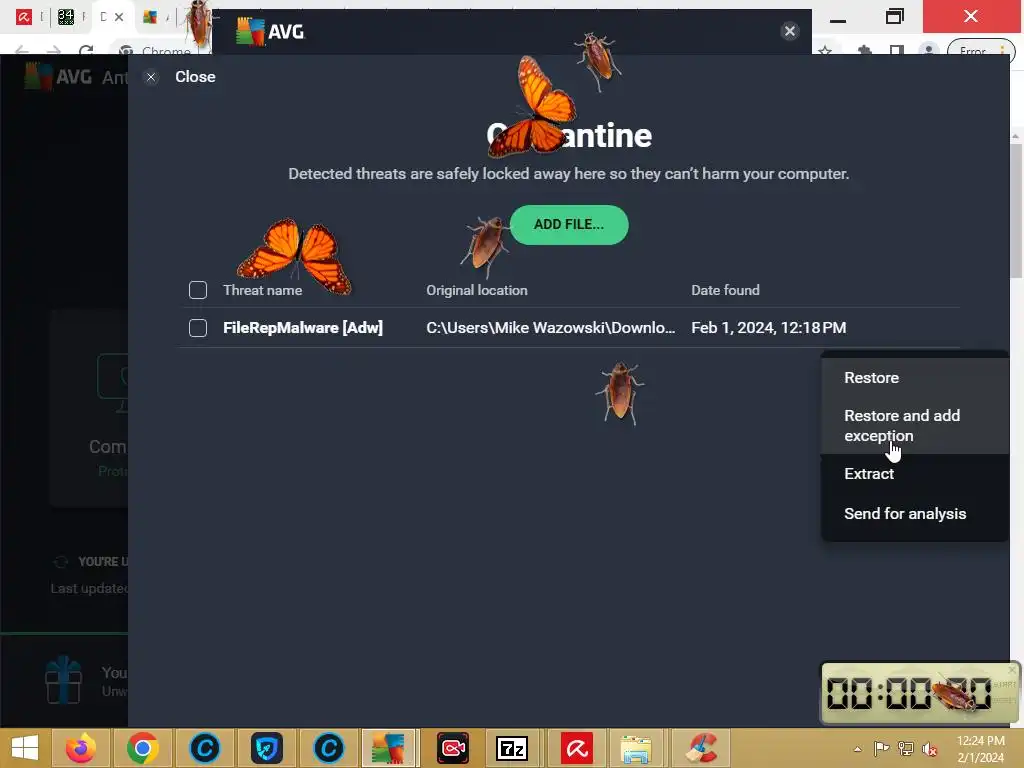Close the AVG popup with round X
Image resolution: width=1024 pixels, height=768 pixels.
[x=790, y=31]
